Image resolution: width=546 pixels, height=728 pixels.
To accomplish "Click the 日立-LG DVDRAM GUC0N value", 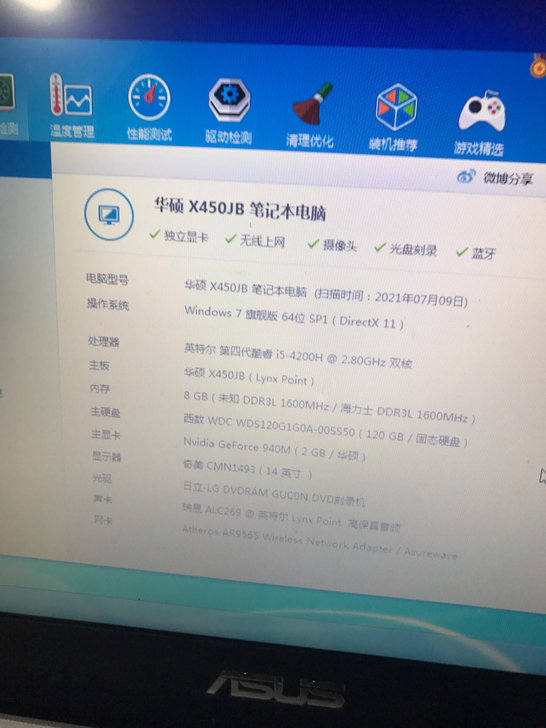I will pos(274,494).
